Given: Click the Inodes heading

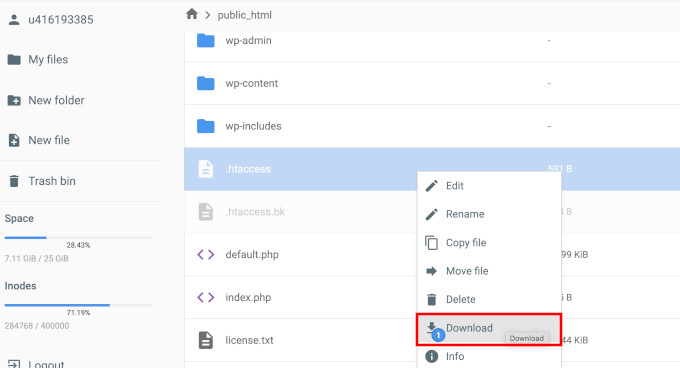Looking at the screenshot, I should pos(20,286).
